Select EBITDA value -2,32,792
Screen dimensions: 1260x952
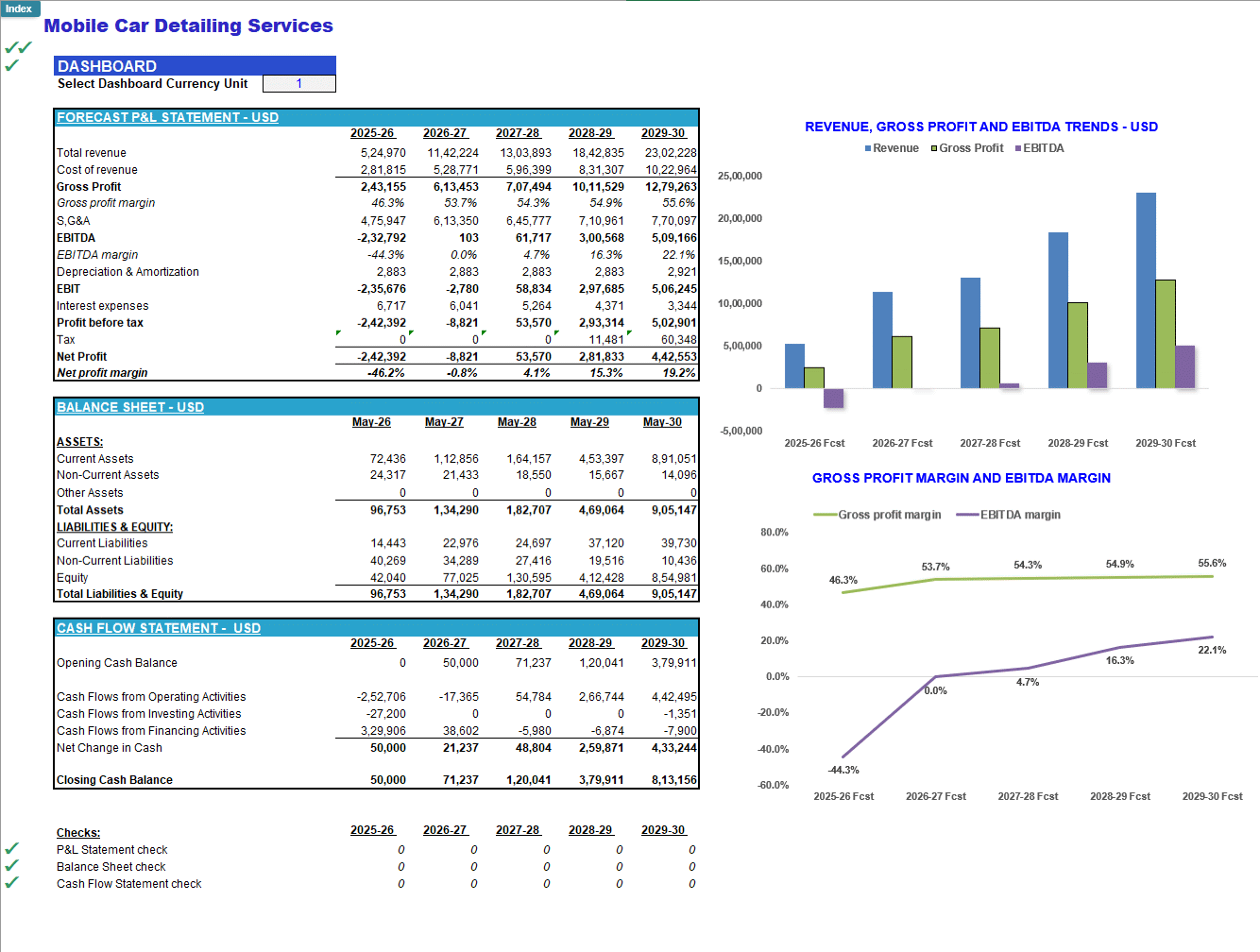(x=382, y=237)
